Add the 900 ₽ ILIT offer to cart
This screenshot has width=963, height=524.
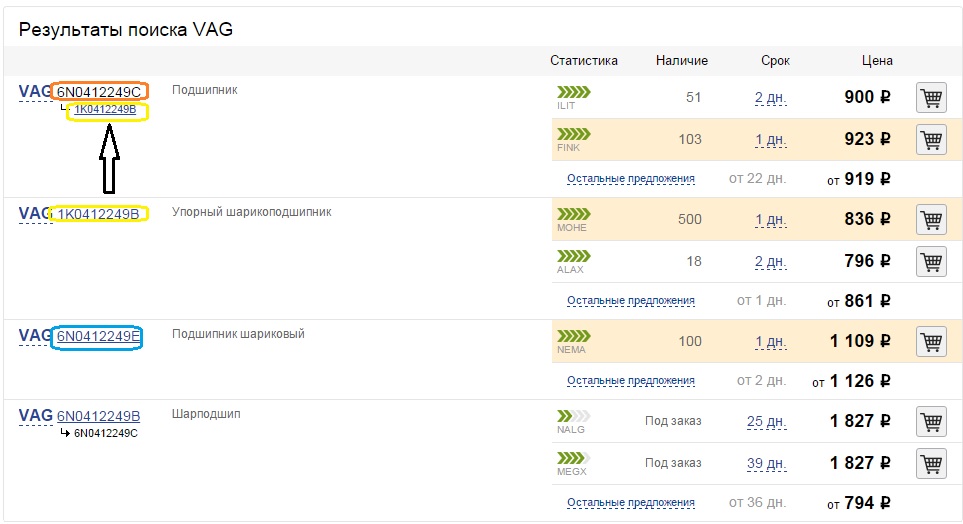pyautogui.click(x=931, y=98)
